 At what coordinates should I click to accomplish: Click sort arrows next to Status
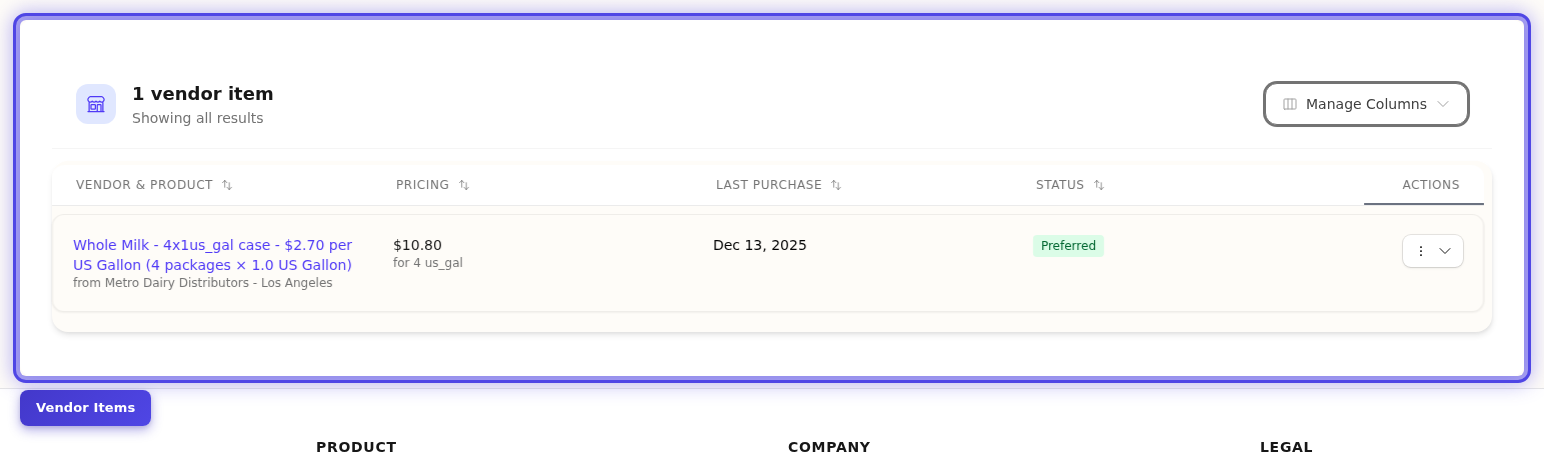pyautogui.click(x=1099, y=185)
